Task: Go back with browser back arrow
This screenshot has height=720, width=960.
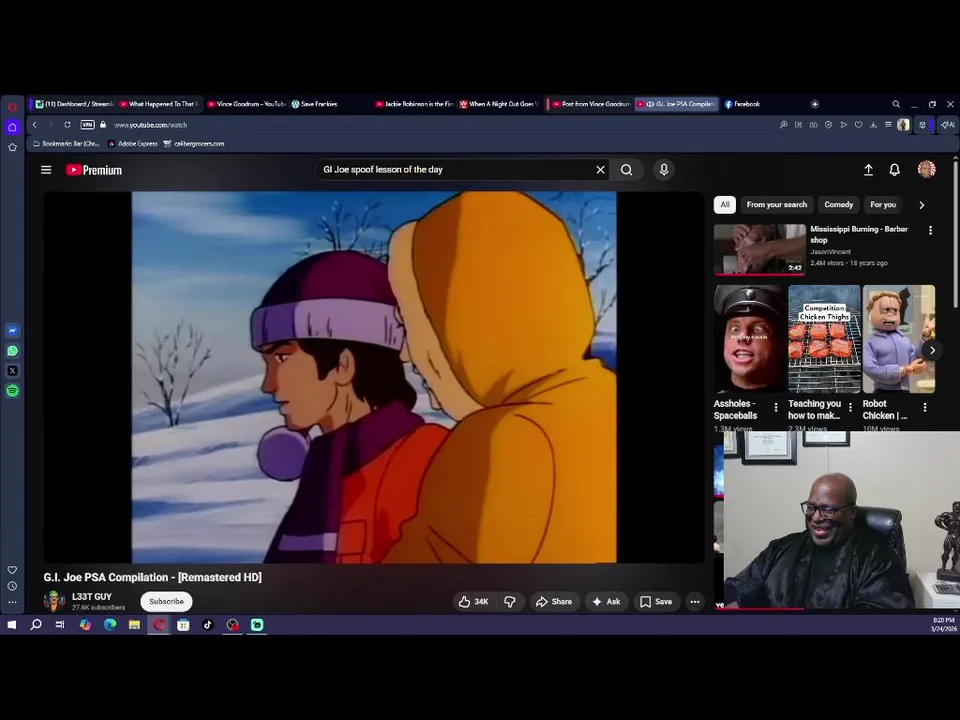Action: click(x=35, y=125)
